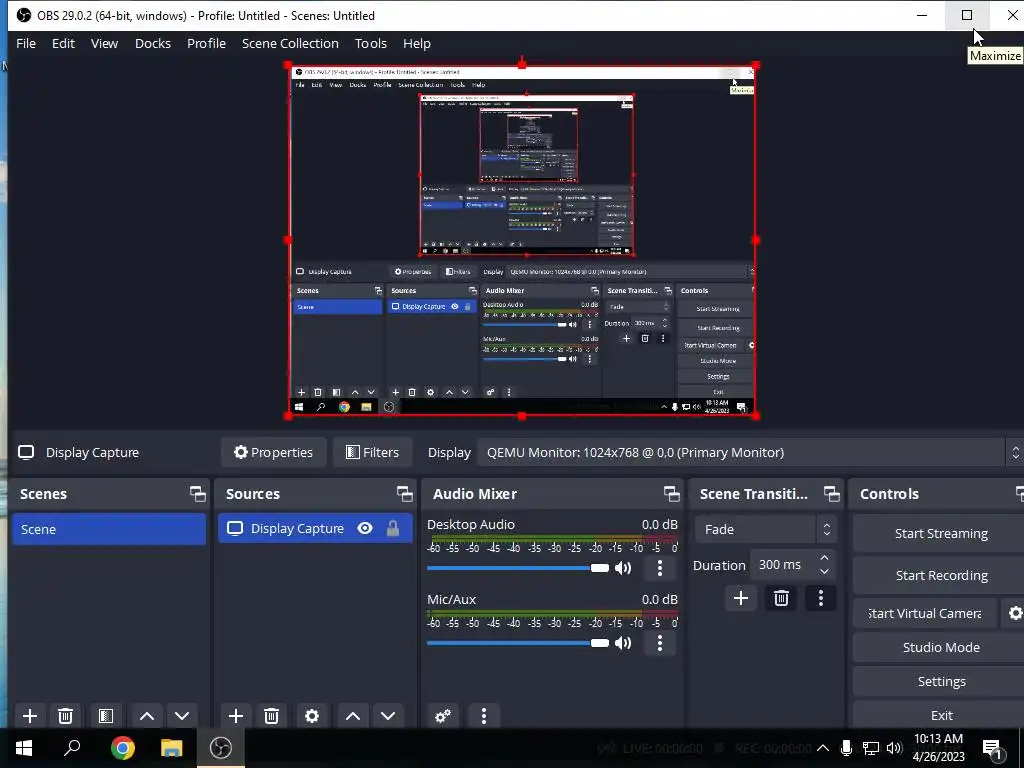Open File Explorer from the taskbar
1024x768 pixels.
[x=171, y=748]
